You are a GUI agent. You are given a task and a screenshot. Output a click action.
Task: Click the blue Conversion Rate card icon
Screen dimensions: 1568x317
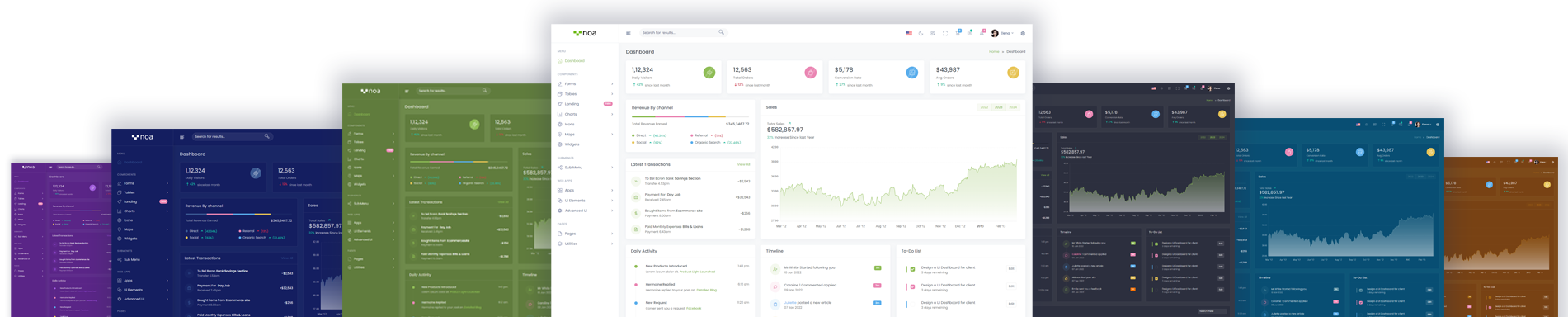pos(912,73)
